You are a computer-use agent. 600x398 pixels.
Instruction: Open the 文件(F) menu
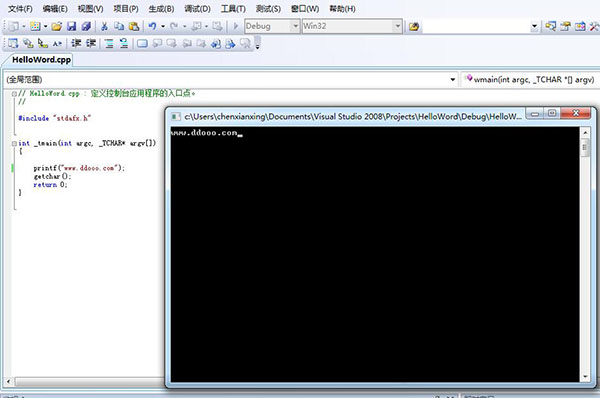coord(20,8)
